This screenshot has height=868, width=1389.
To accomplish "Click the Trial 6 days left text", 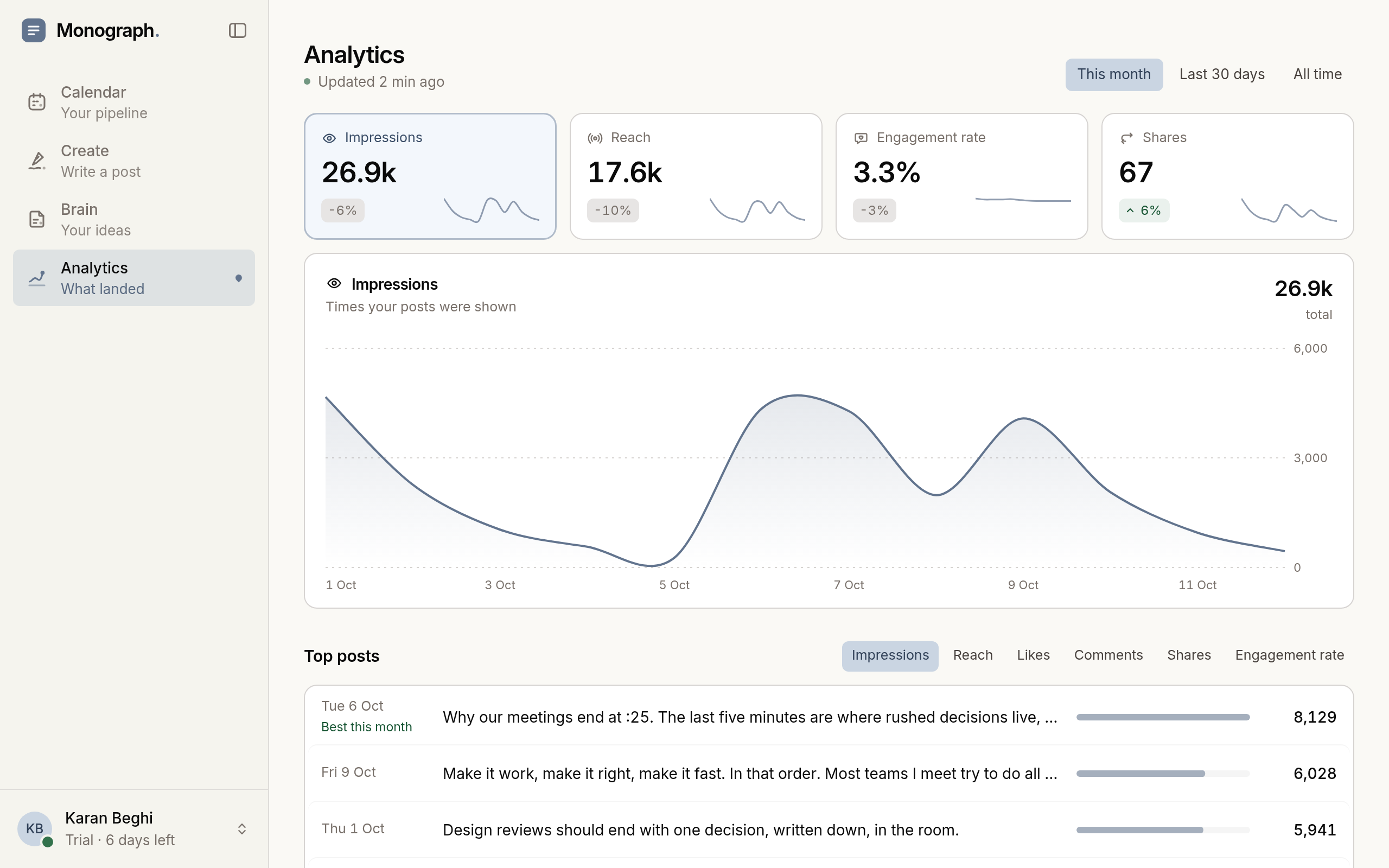I will coord(120,840).
